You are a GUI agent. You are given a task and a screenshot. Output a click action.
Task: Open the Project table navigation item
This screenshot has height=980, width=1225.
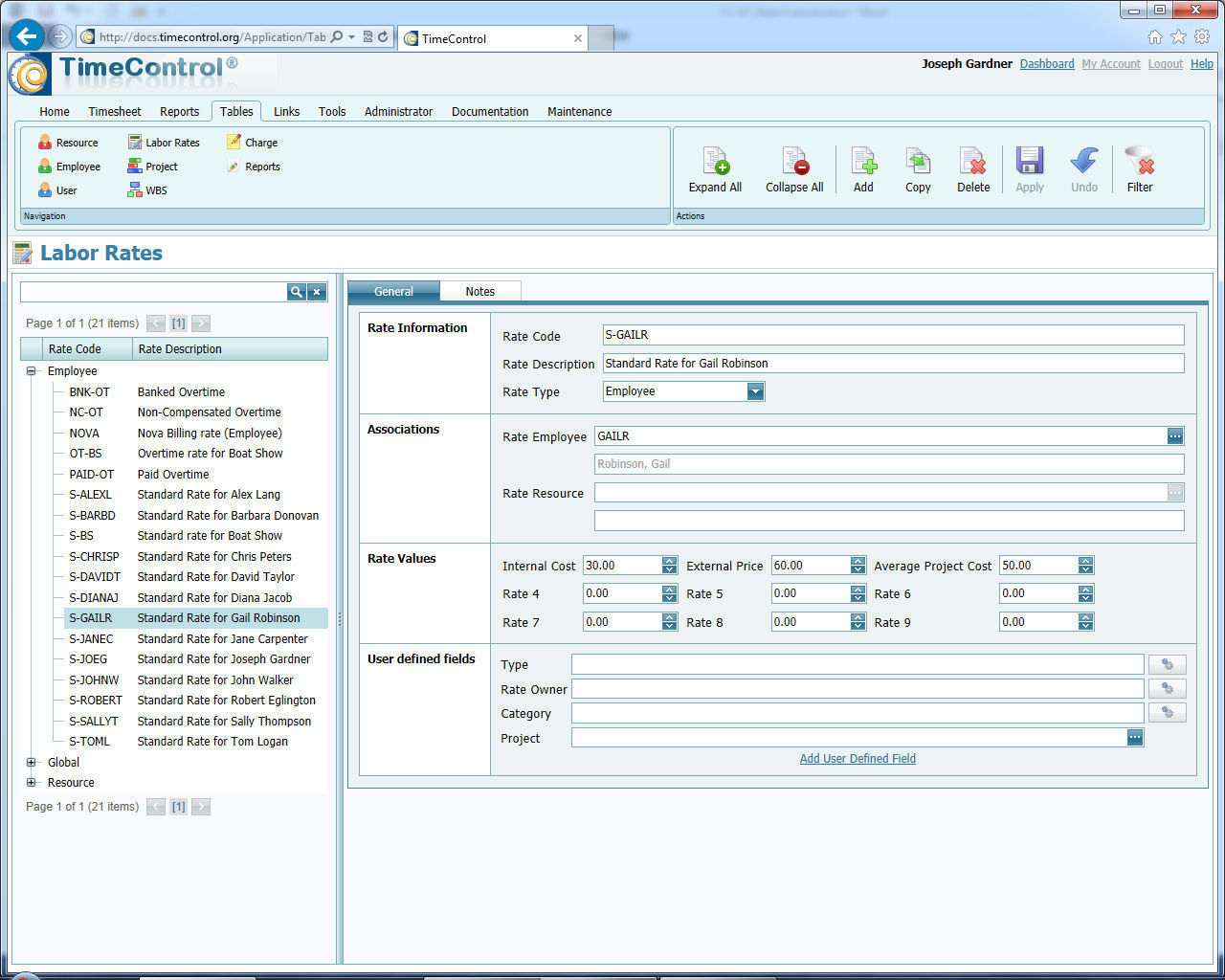tap(152, 167)
